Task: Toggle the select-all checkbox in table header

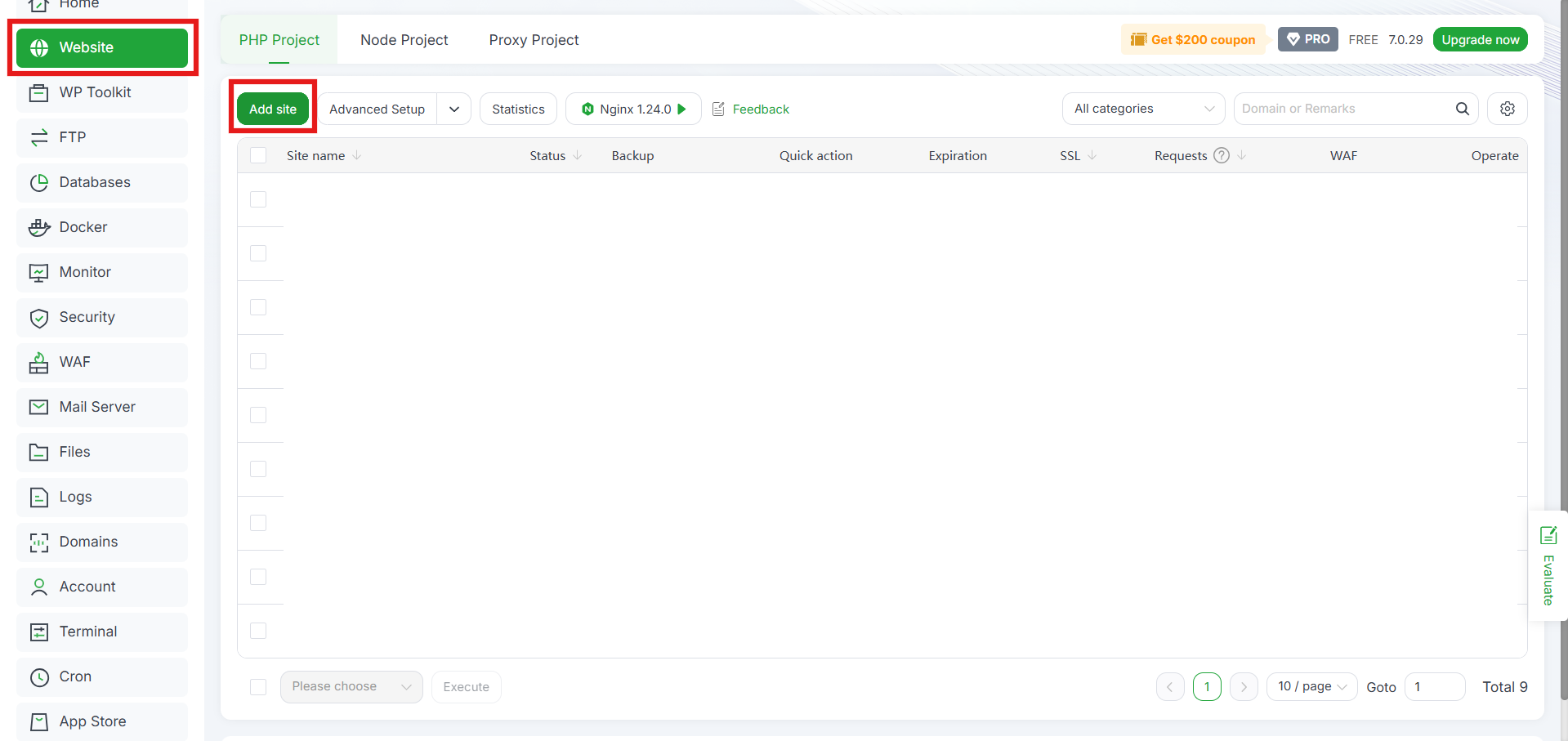Action: click(x=258, y=155)
